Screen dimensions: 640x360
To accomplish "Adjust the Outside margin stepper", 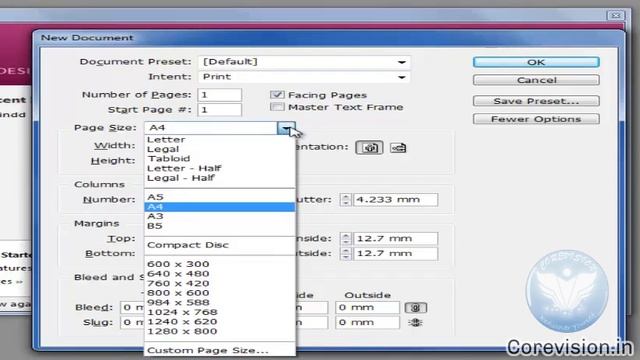I will [x=346, y=253].
